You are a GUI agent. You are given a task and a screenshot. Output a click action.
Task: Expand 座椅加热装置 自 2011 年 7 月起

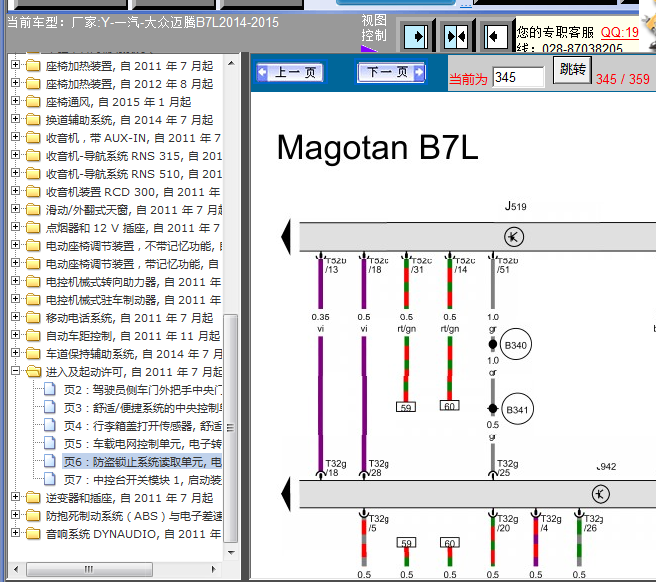click(x=15, y=65)
